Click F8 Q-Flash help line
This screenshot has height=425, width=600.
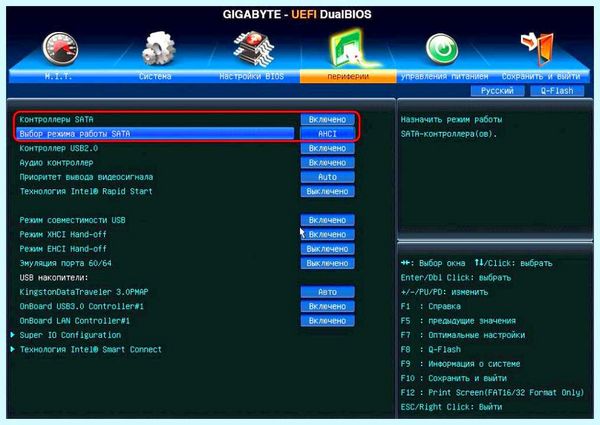(x=430, y=350)
